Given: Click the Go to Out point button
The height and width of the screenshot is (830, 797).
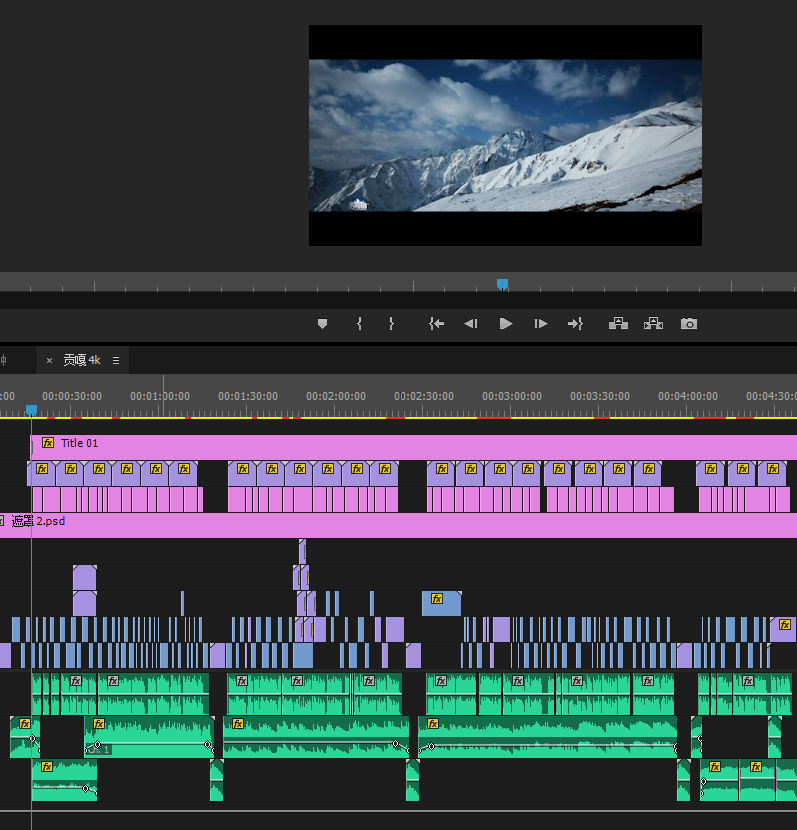Looking at the screenshot, I should [x=575, y=323].
